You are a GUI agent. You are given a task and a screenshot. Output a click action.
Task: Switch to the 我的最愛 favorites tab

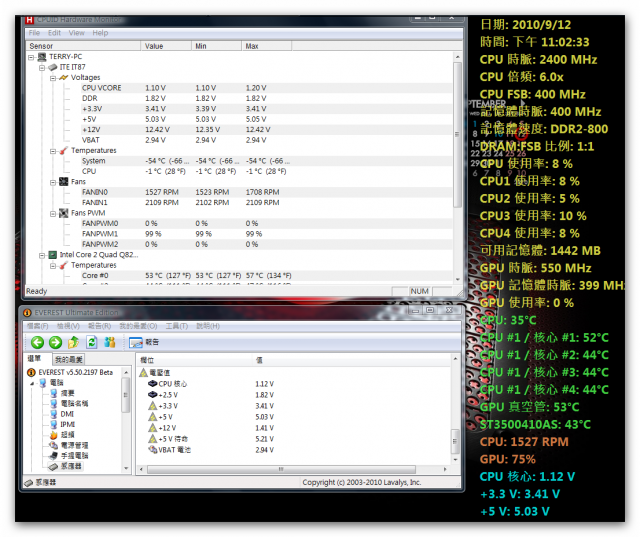pyautogui.click(x=69, y=359)
